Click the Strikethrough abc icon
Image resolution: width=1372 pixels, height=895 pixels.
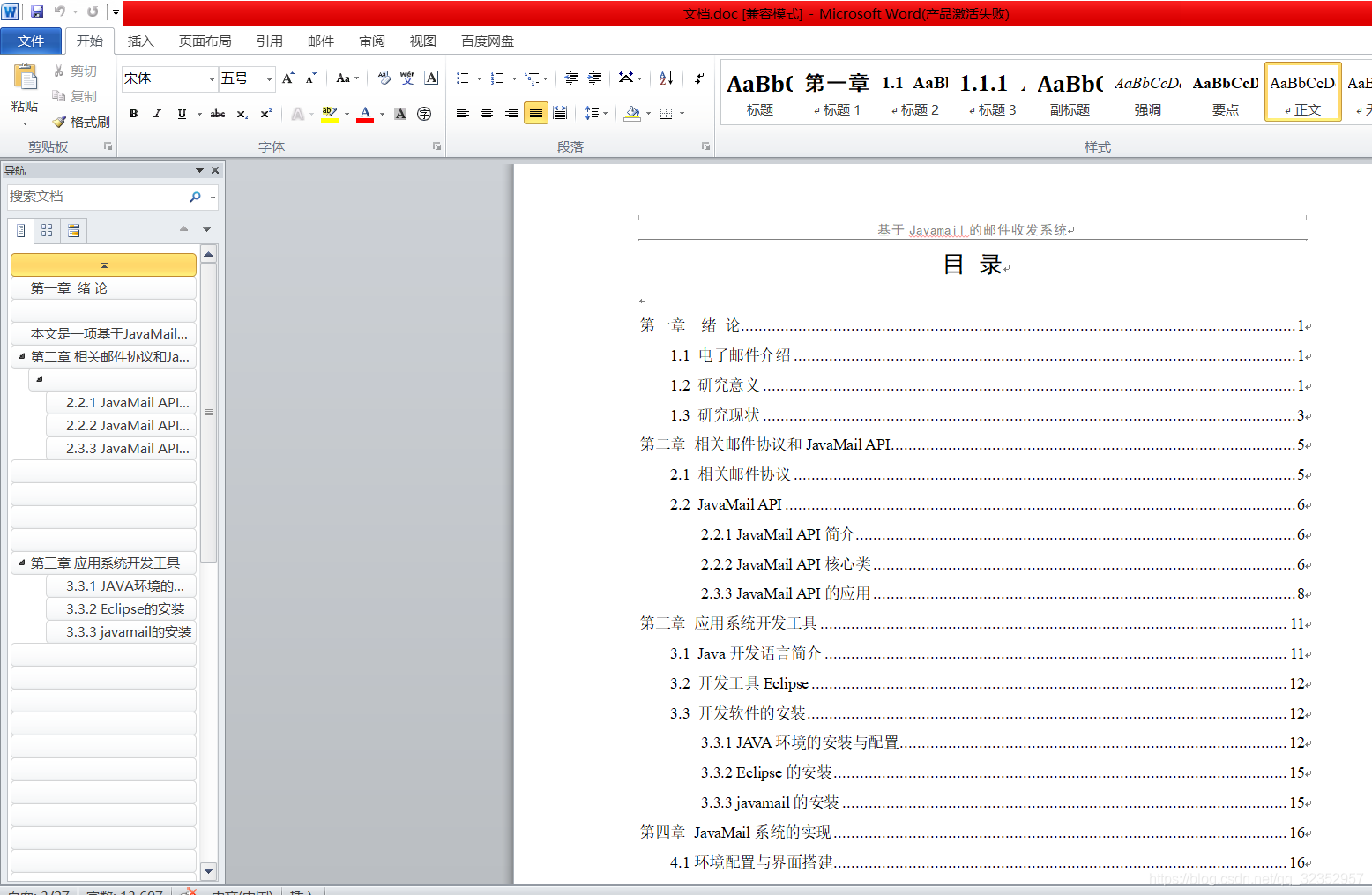(x=218, y=114)
